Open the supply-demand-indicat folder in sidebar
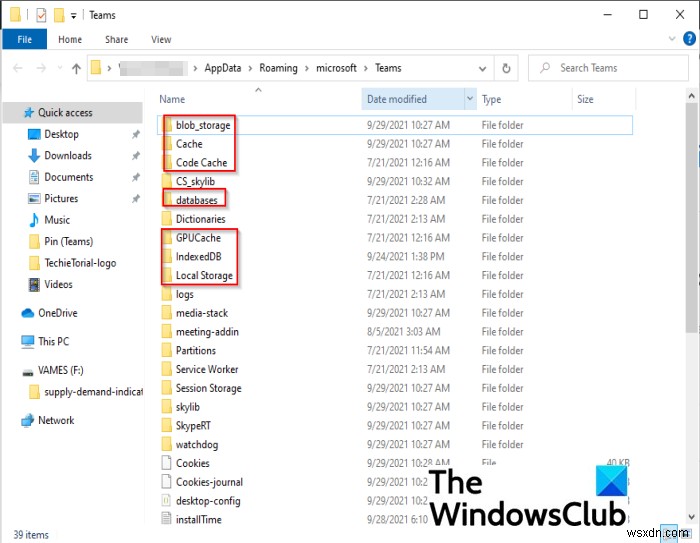This screenshot has width=700, height=543. pyautogui.click(x=93, y=392)
